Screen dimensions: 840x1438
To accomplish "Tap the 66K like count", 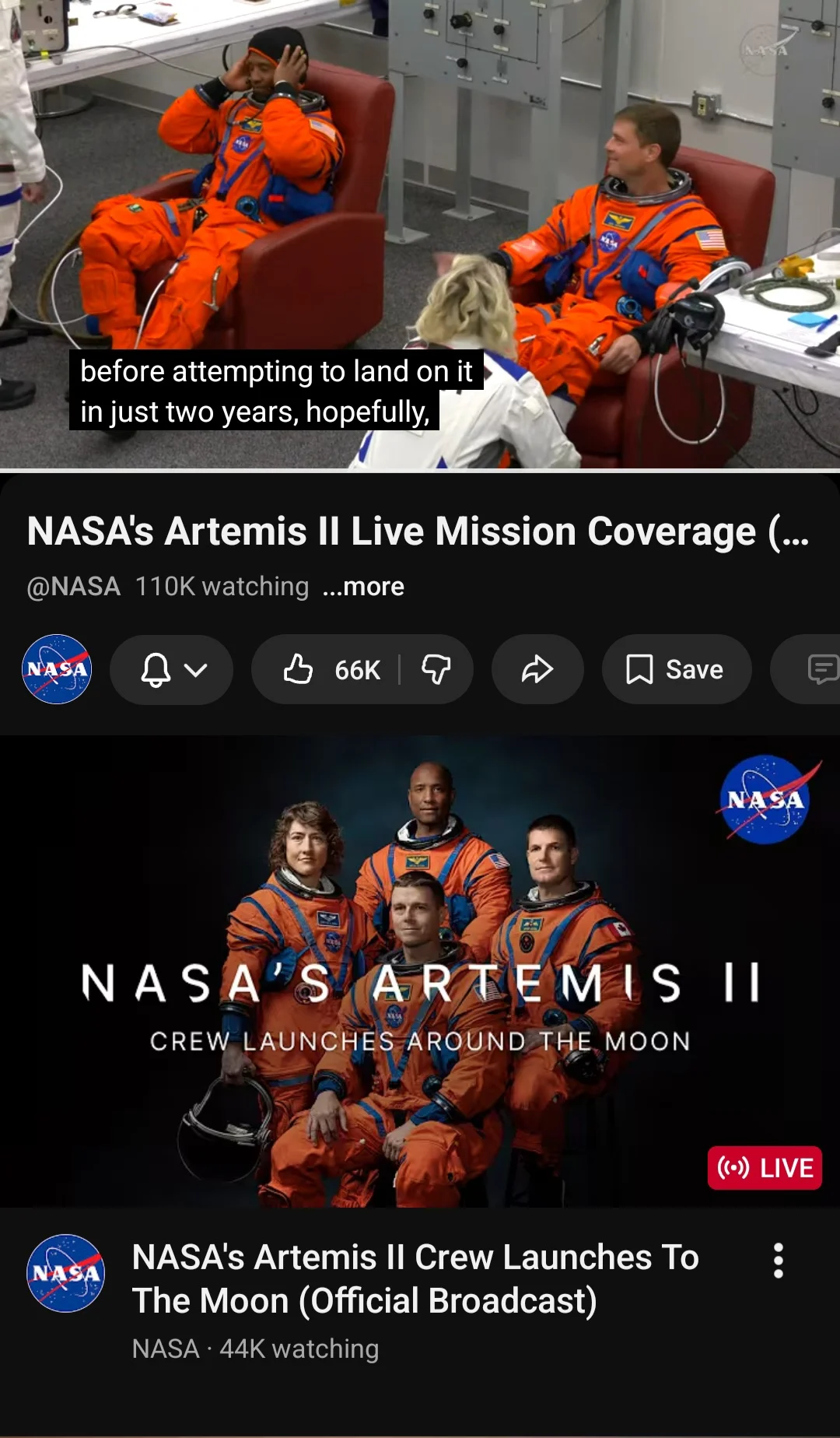I will click(358, 669).
